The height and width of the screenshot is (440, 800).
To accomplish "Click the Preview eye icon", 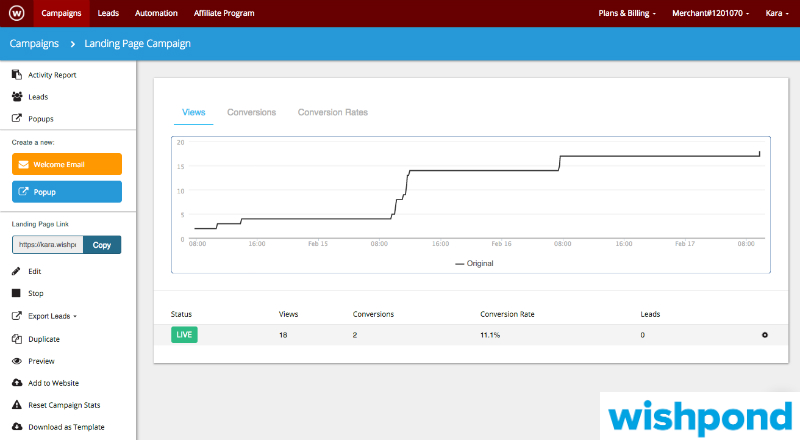I will click(17, 361).
